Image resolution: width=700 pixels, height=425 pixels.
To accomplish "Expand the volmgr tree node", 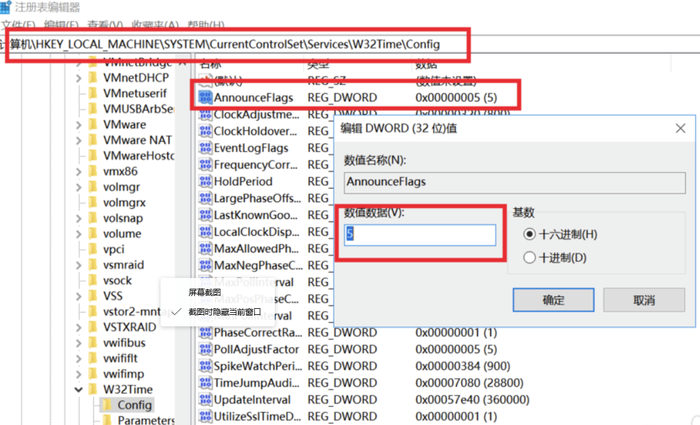I will coord(79,188).
